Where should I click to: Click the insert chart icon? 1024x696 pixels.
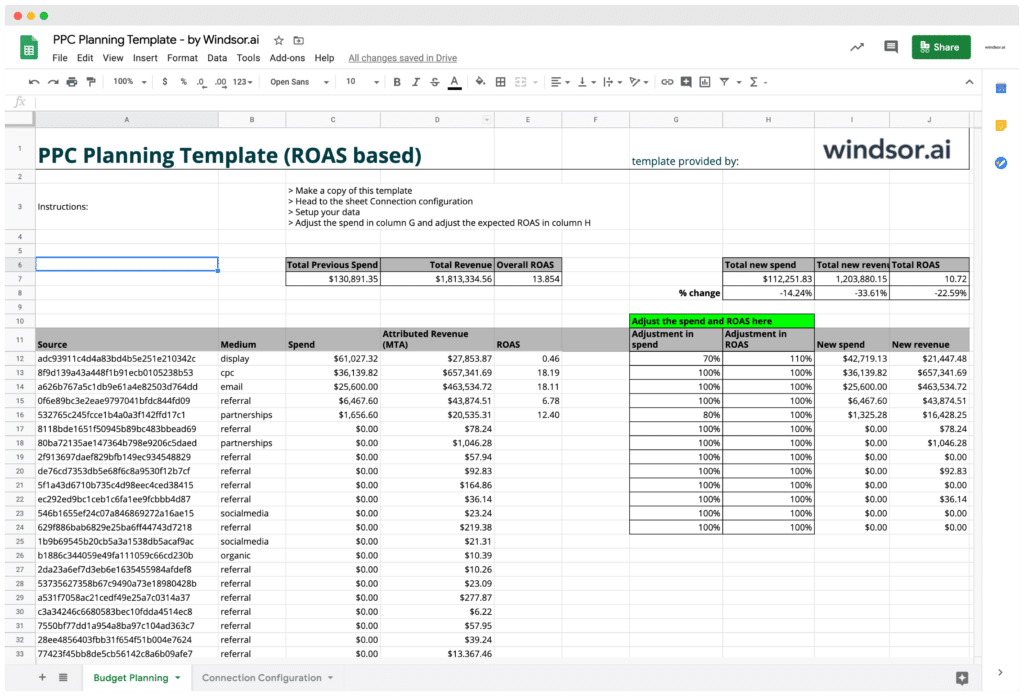705,82
